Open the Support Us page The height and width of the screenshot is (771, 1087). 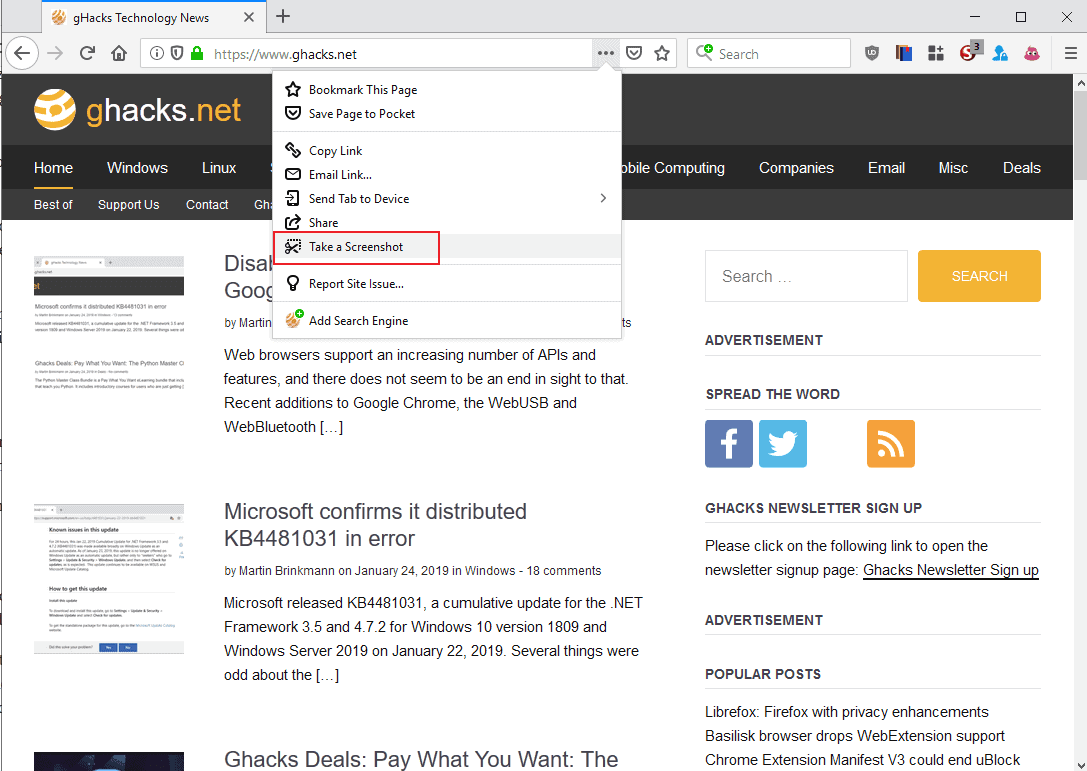tap(128, 205)
